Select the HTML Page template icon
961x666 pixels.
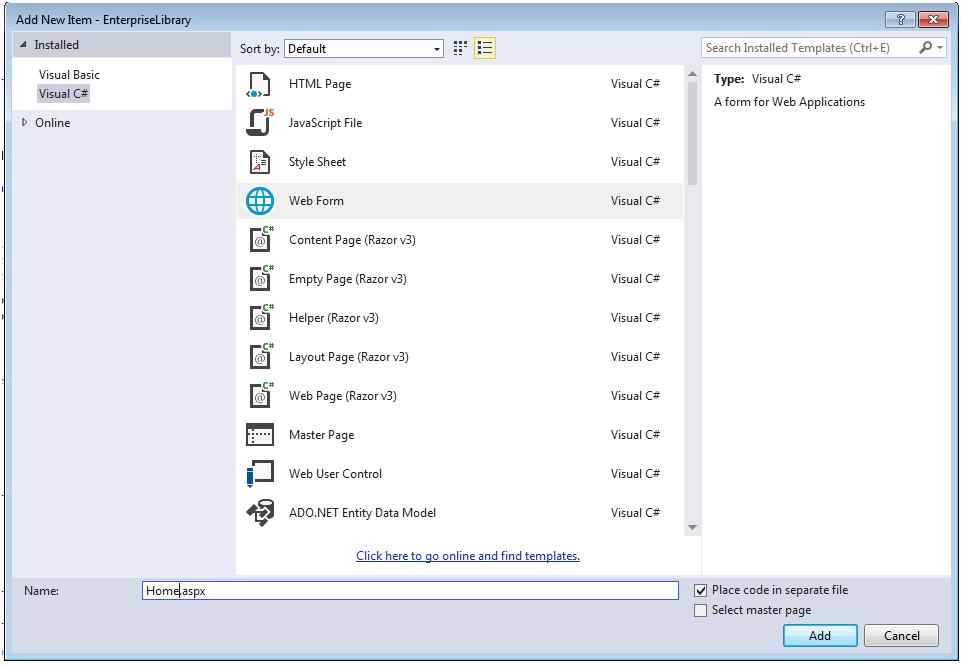(259, 84)
